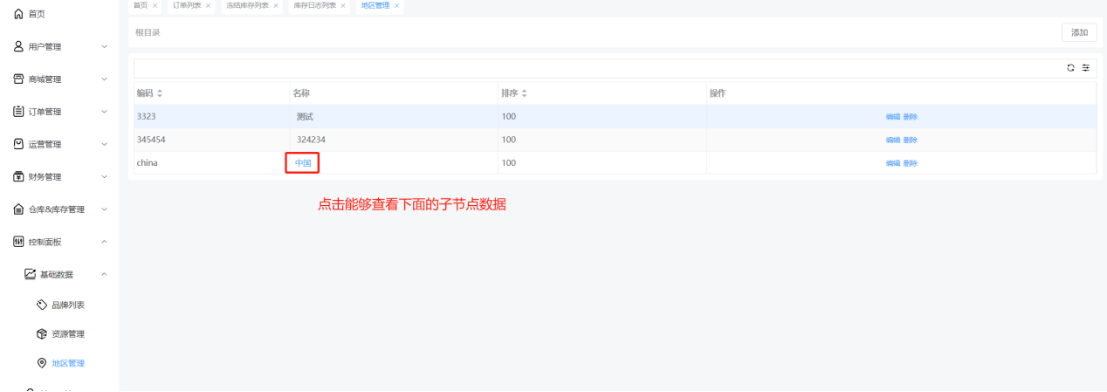Open the 中国 link to view child regions

(303, 163)
